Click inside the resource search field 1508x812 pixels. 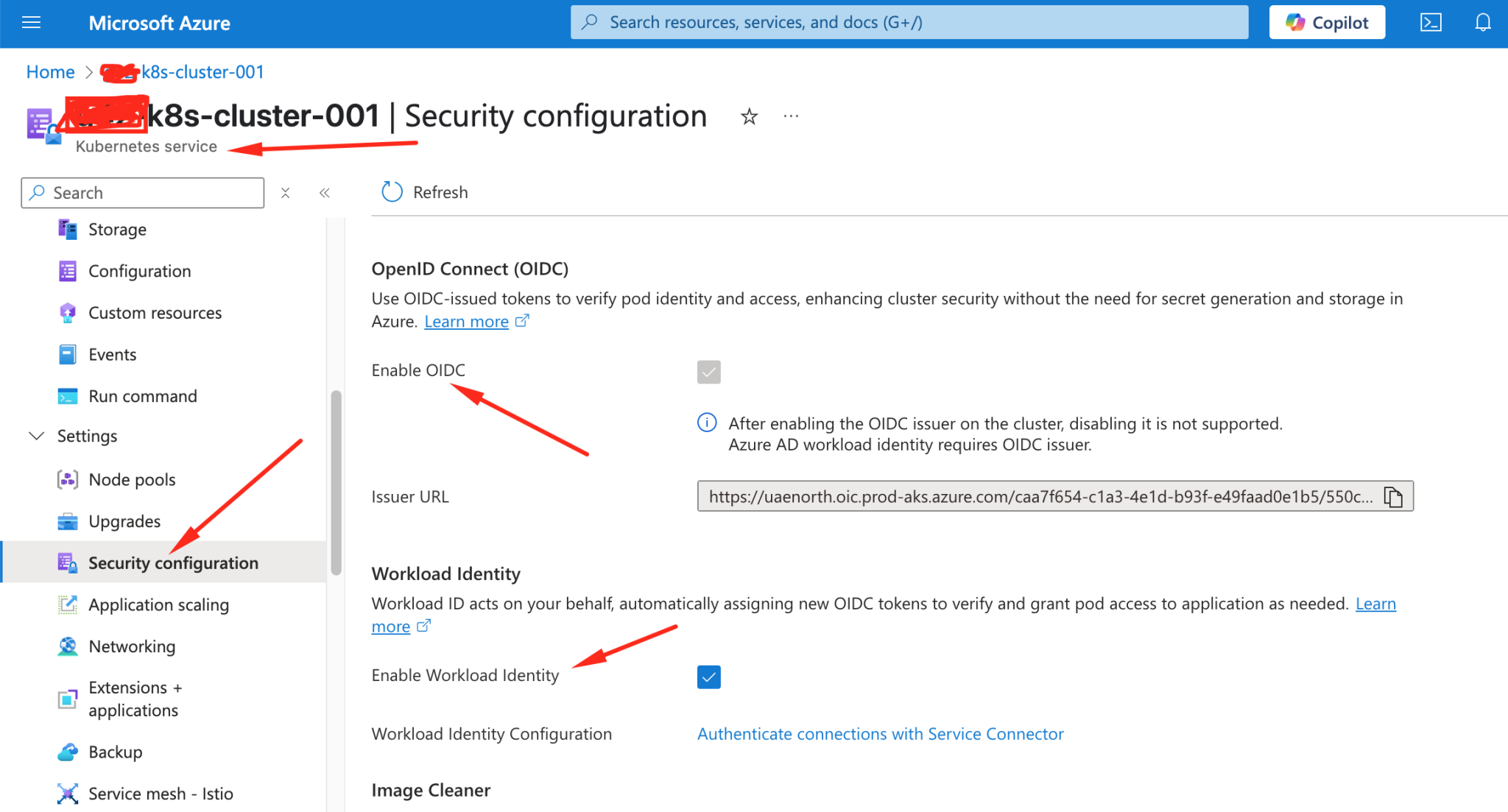(x=909, y=21)
